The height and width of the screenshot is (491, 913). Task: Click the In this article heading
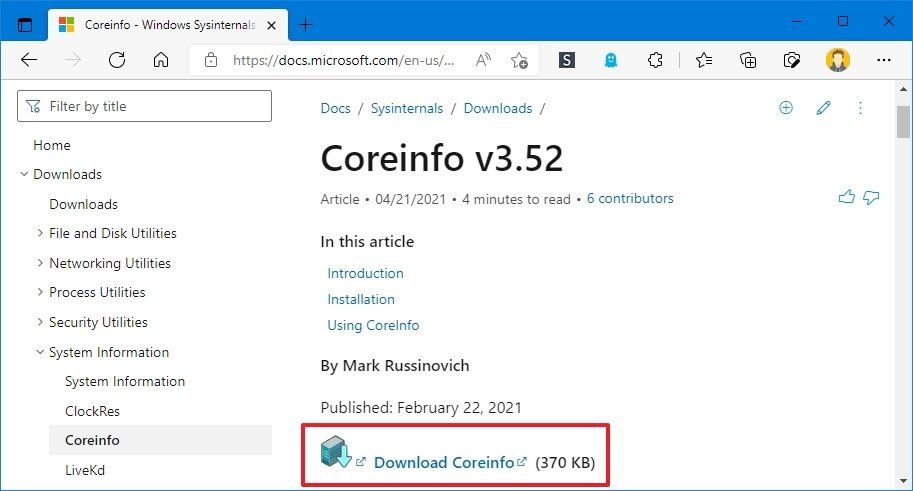(367, 242)
